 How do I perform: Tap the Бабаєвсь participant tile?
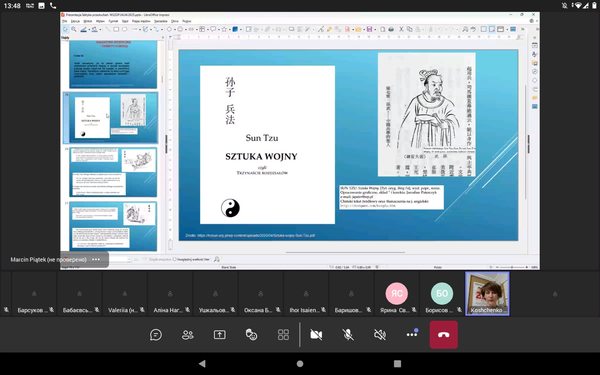(x=79, y=294)
